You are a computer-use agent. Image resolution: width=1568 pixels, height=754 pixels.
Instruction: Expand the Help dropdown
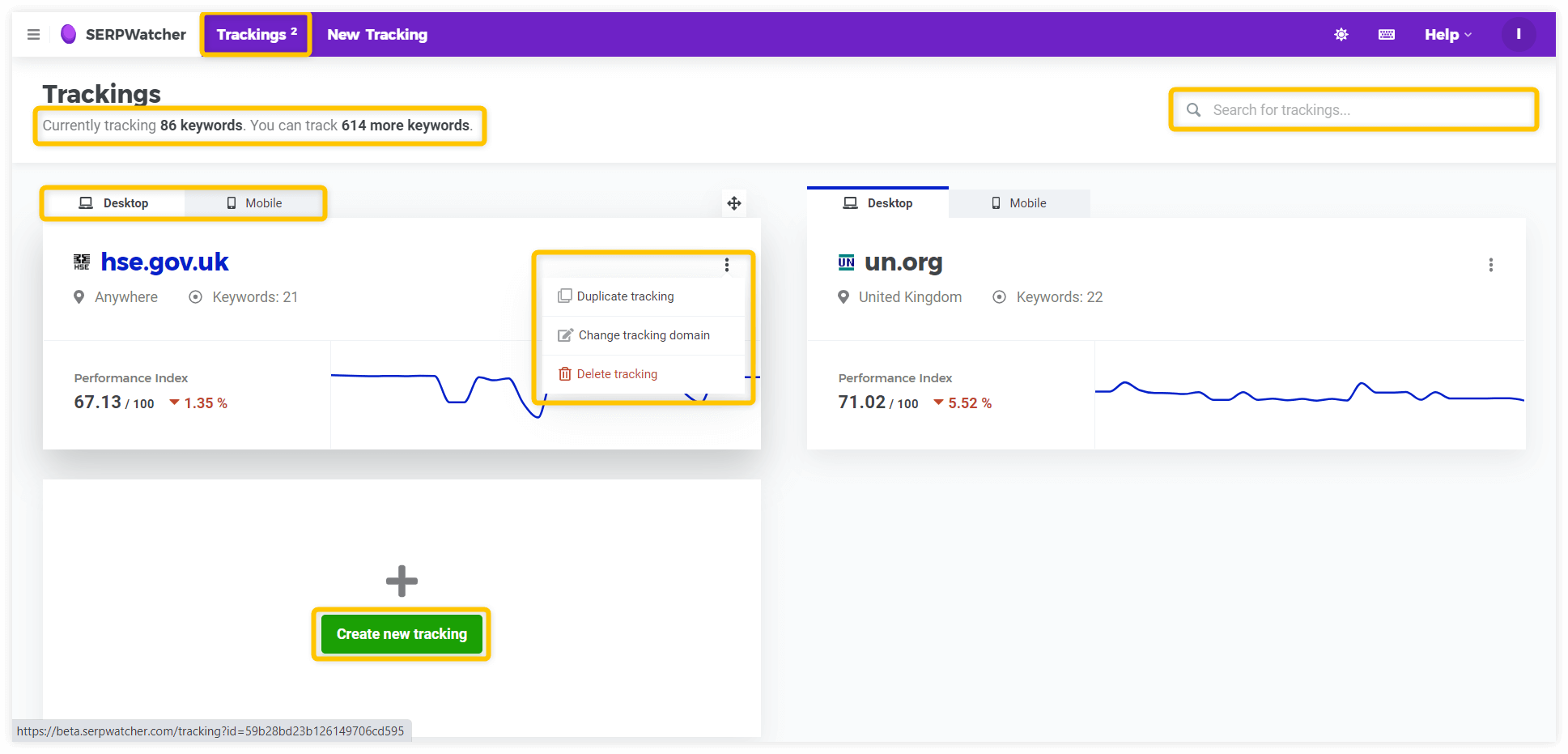pos(1447,35)
